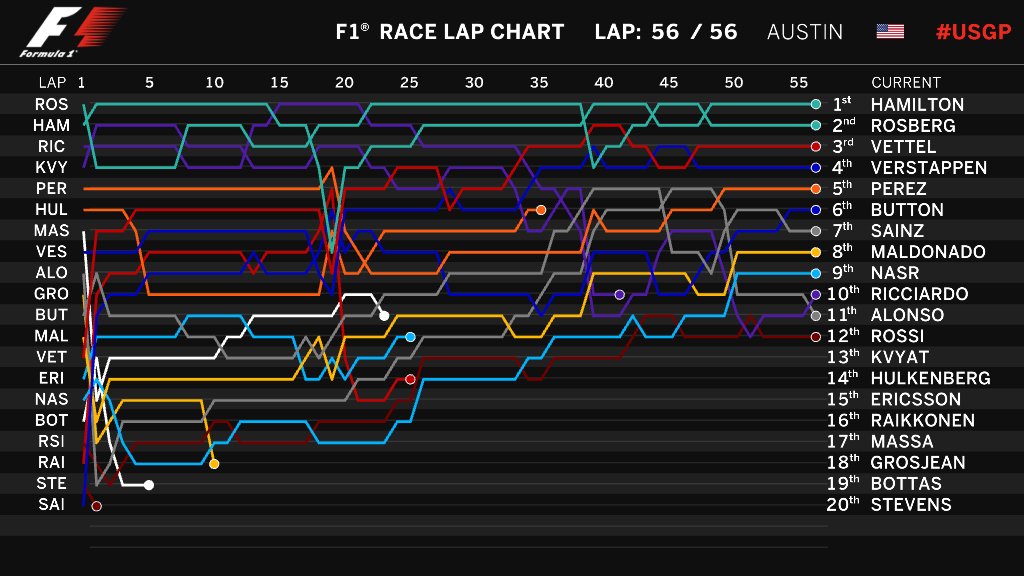1024x576 pixels.
Task: Select the BOT driver label
Action: click(x=52, y=419)
